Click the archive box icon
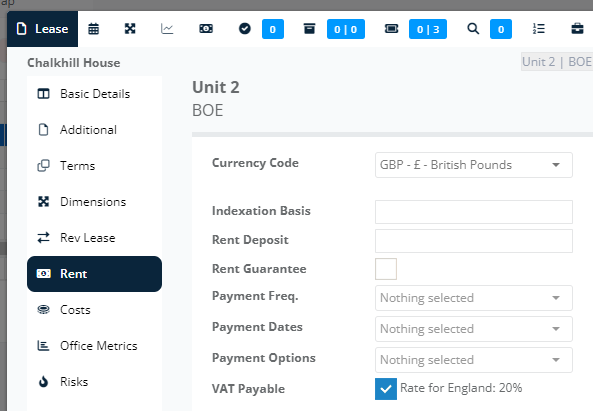The width and height of the screenshot is (593, 411). click(309, 29)
